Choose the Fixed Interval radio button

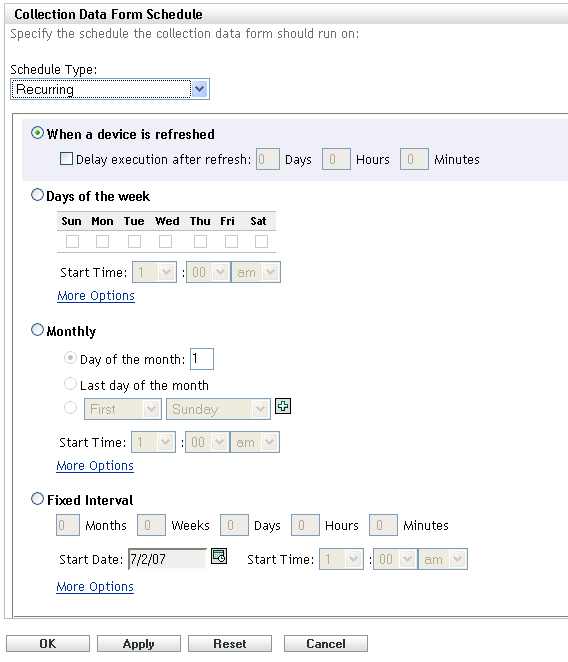[37, 499]
